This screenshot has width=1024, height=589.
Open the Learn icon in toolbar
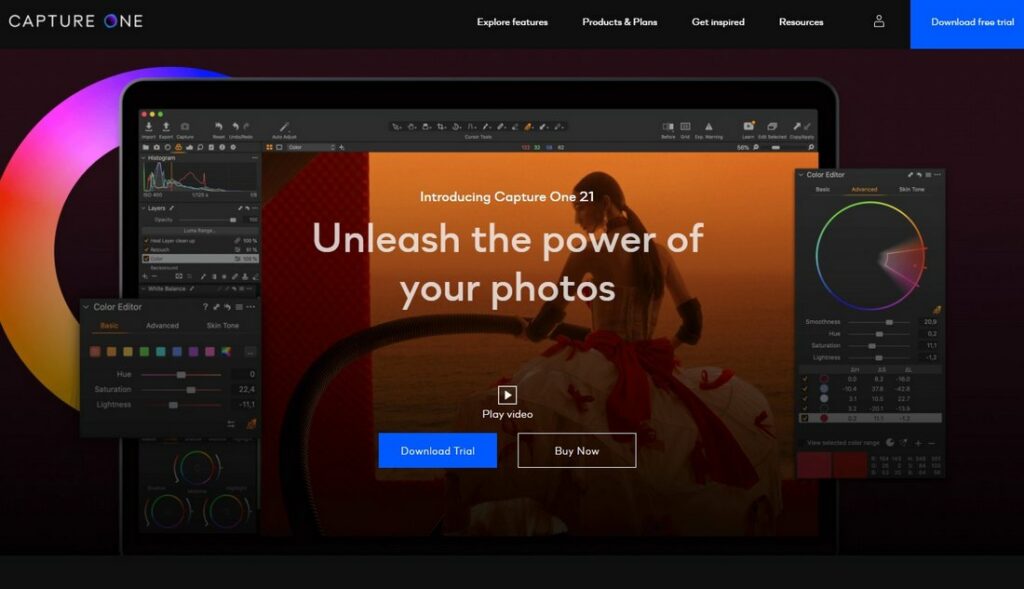pyautogui.click(x=748, y=126)
